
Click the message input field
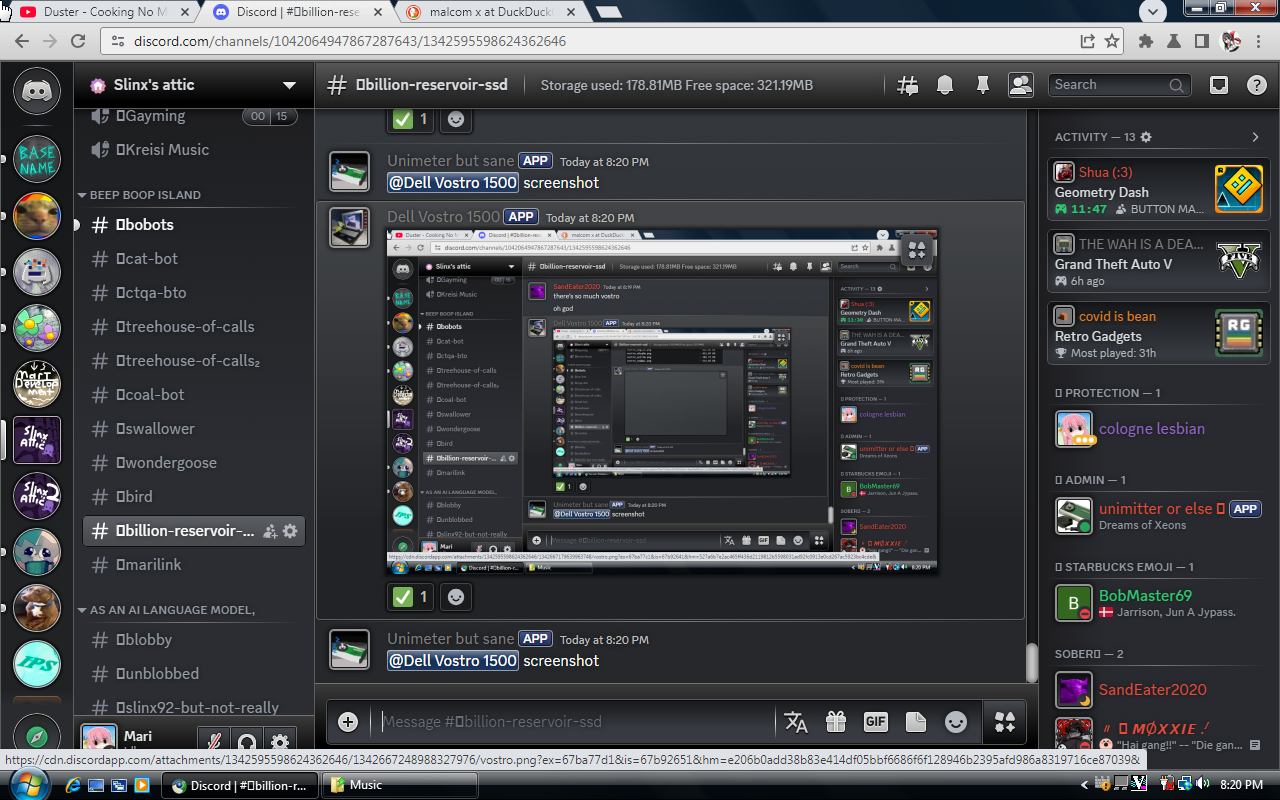click(570, 722)
